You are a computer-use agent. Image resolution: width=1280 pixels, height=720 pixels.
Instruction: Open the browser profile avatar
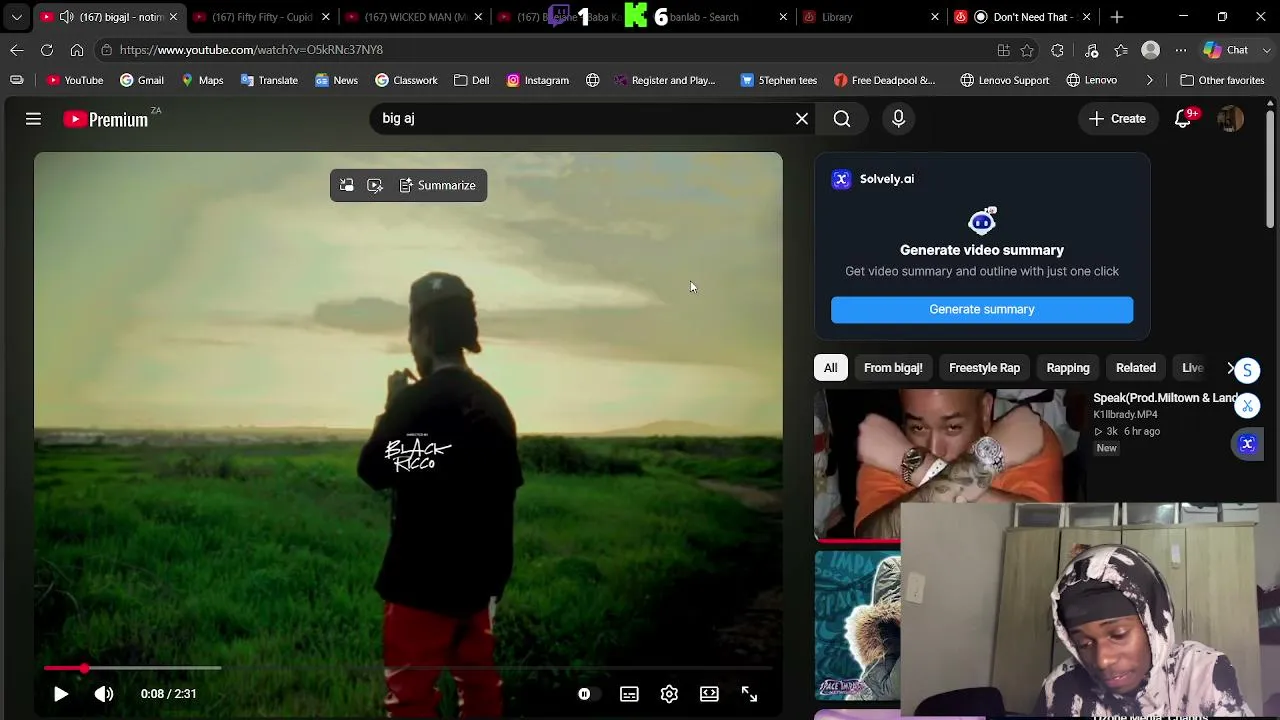click(x=1151, y=50)
